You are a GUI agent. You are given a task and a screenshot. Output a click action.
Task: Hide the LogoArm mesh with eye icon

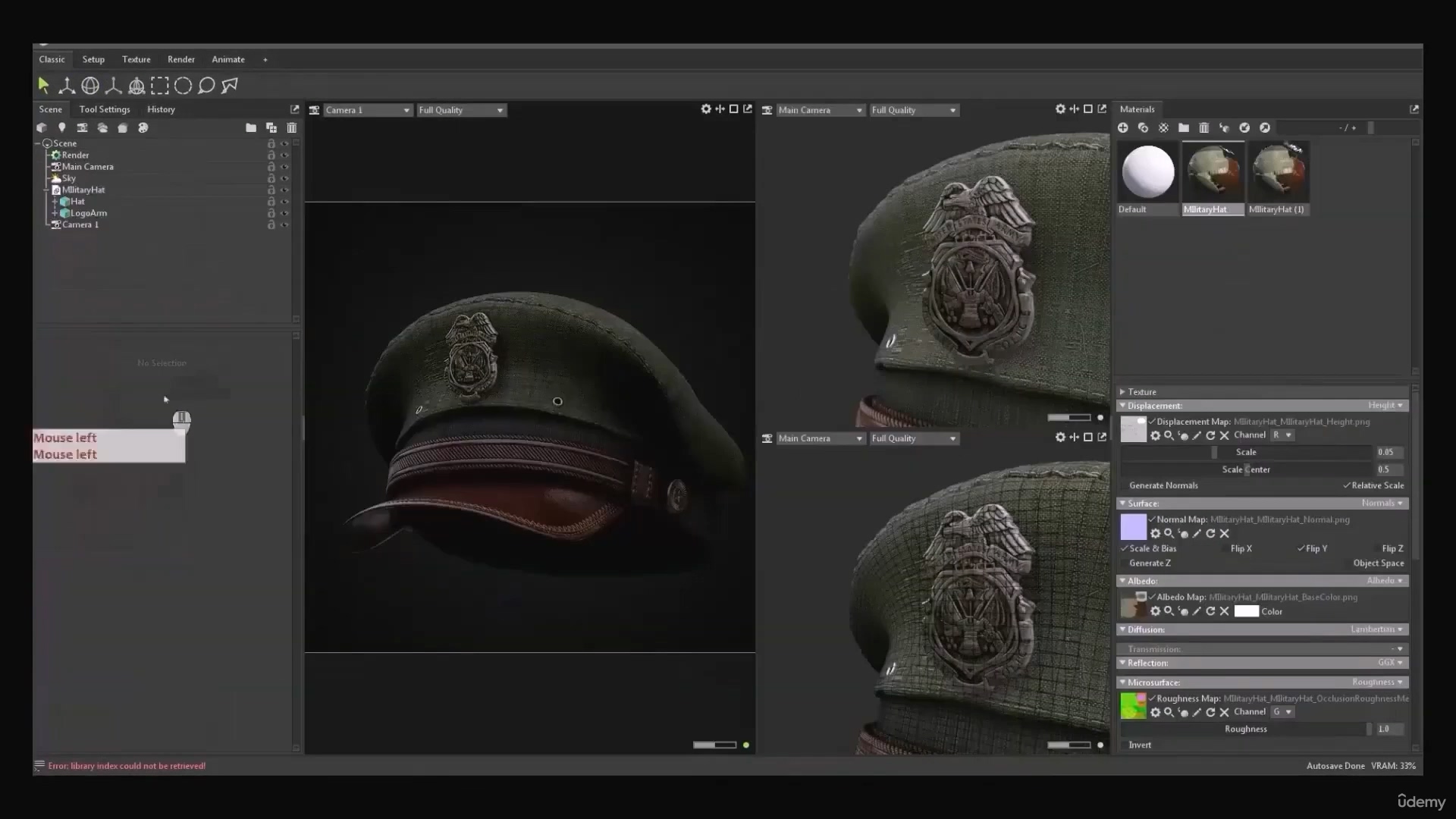(285, 213)
